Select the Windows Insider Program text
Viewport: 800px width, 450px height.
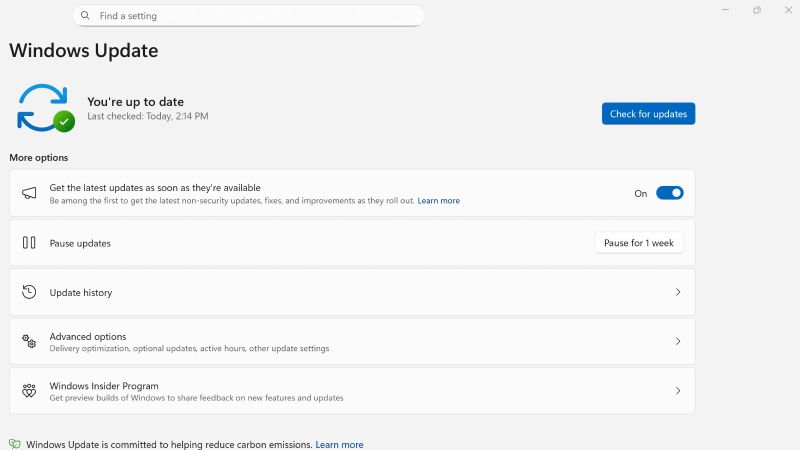pos(104,386)
